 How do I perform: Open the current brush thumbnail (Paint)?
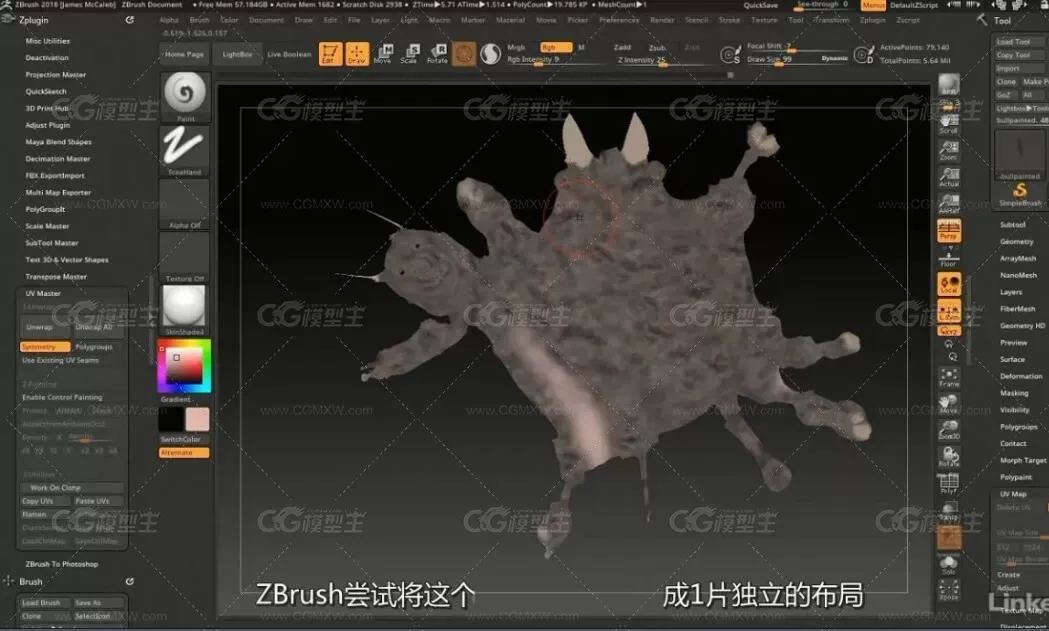point(185,97)
